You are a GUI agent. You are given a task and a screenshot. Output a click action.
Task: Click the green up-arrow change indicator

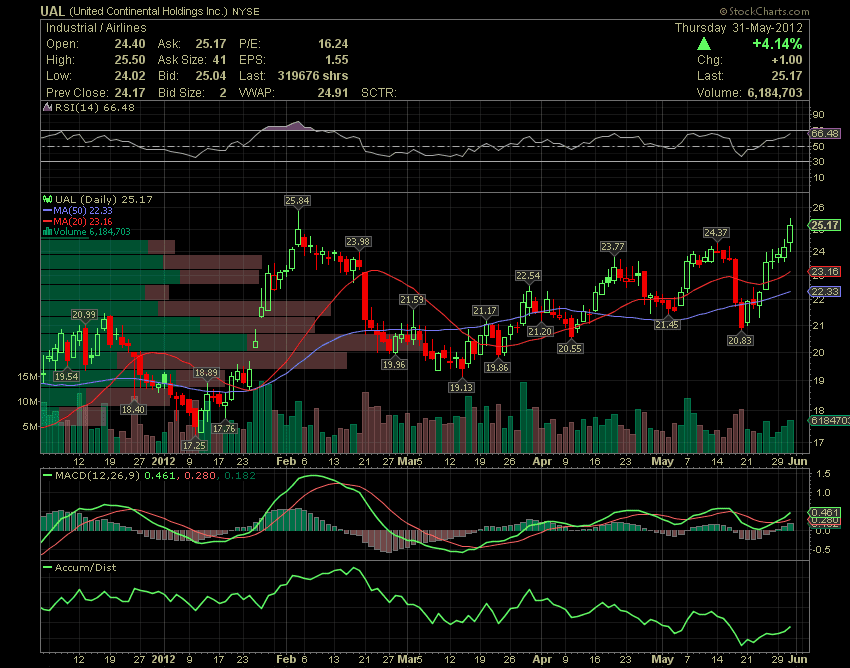[x=704, y=44]
